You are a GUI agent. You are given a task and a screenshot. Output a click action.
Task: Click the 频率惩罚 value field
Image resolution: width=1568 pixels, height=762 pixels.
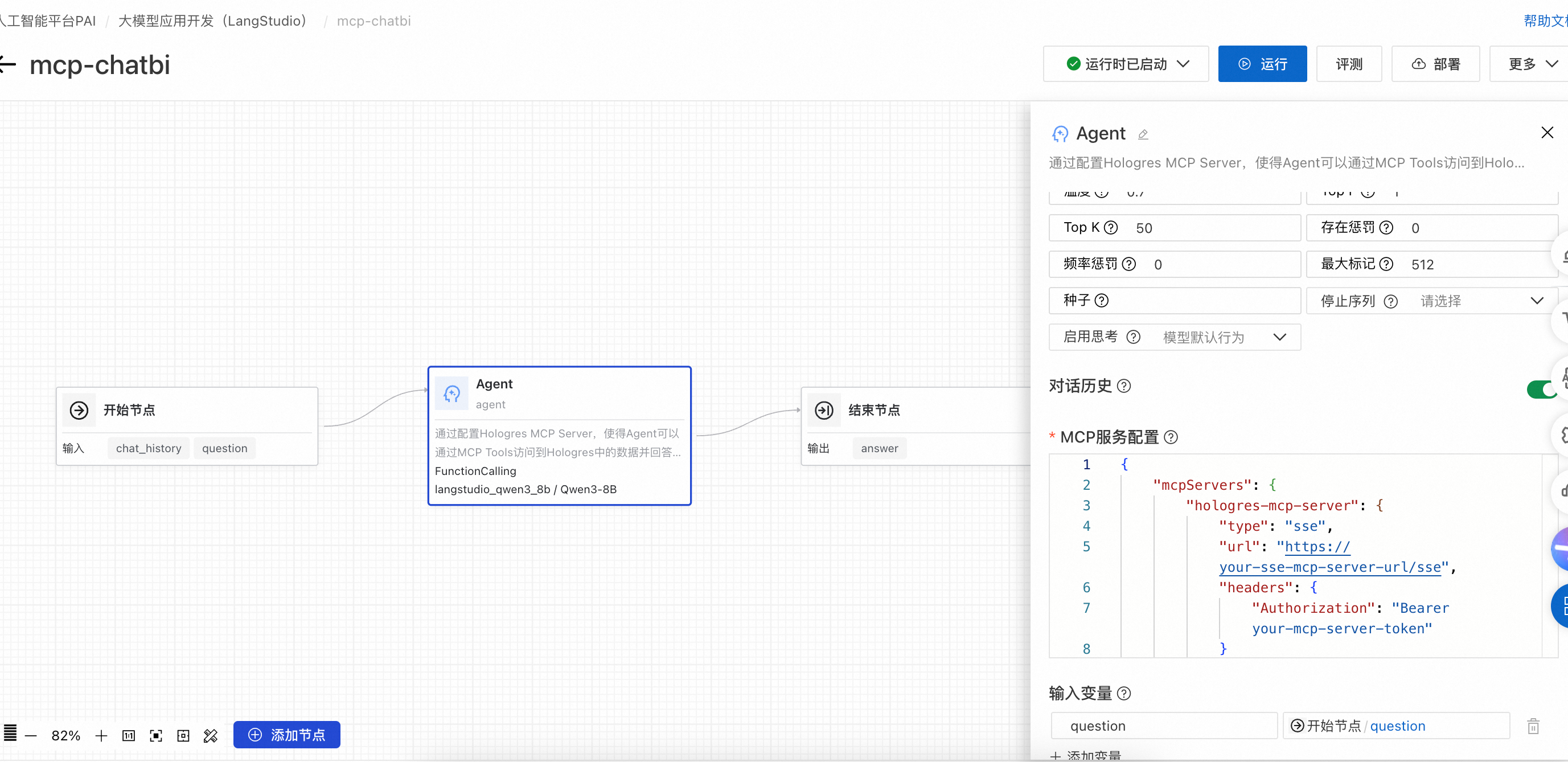(1175, 264)
